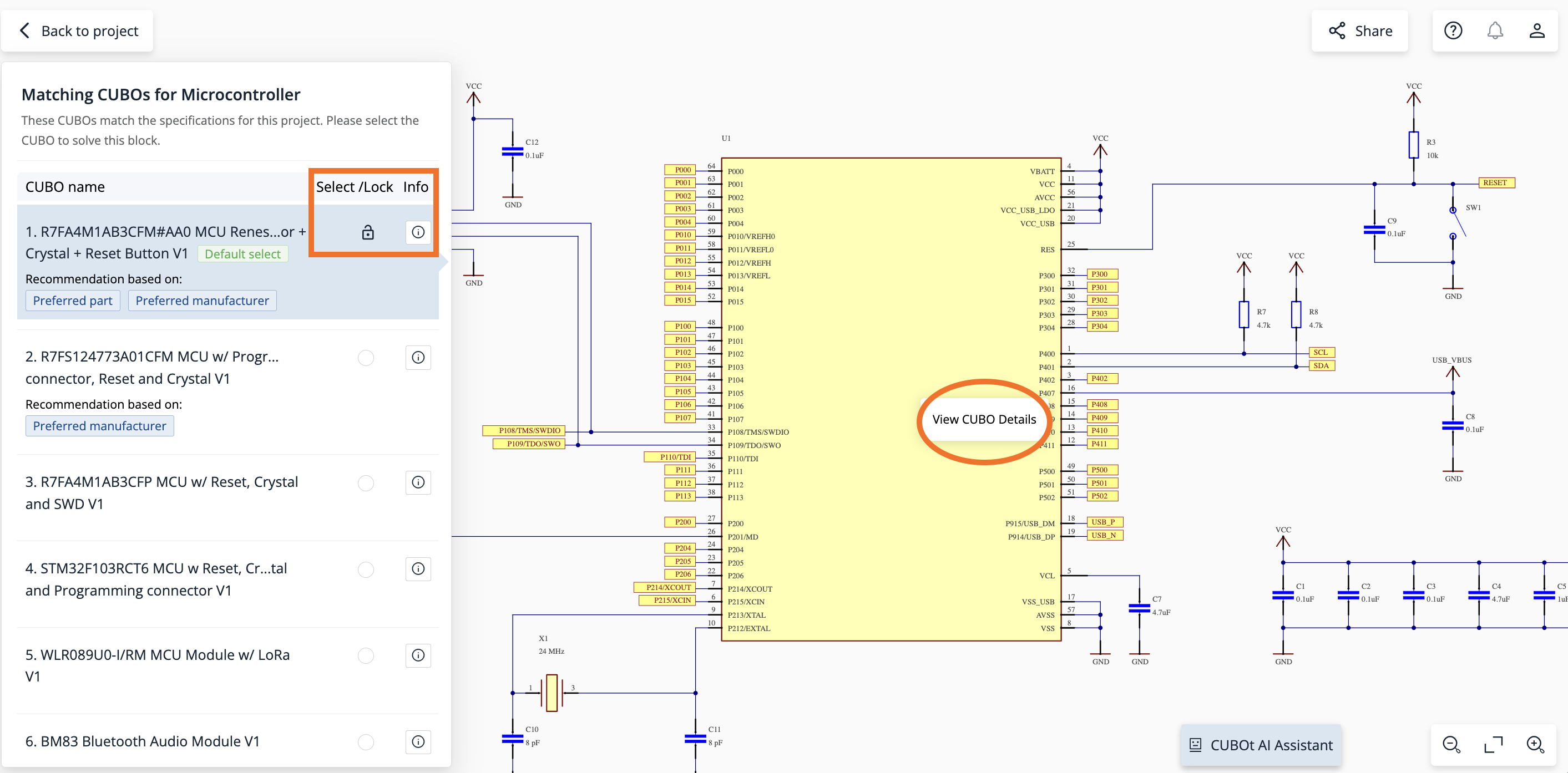
Task: Open info for R7FA4M1AB3CFP MCU CUBO
Action: point(418,482)
